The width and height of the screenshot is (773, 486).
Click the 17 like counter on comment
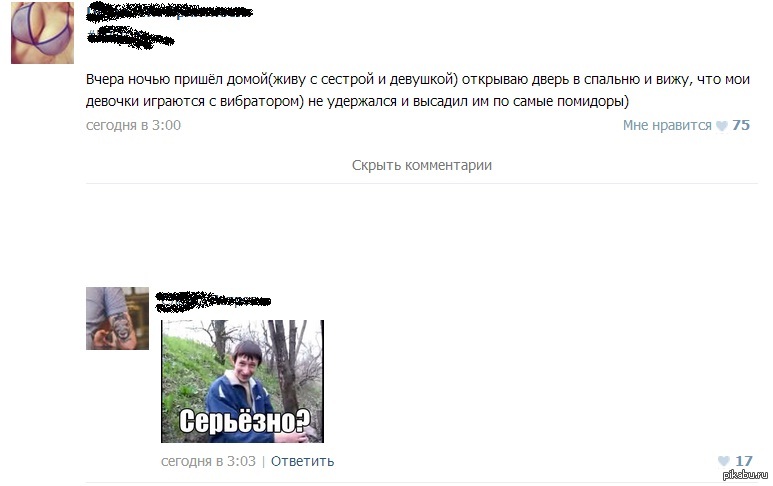[x=744, y=461]
